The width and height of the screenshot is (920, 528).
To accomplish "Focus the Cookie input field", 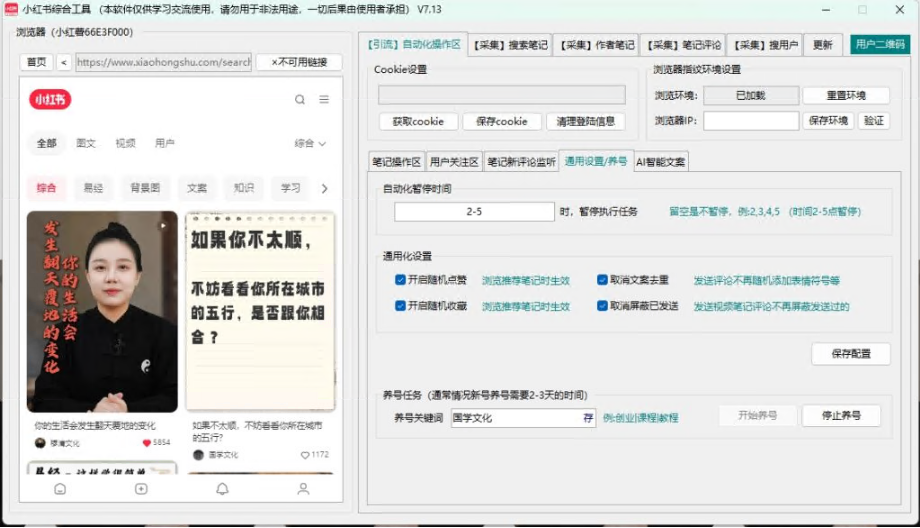I will pos(502,94).
